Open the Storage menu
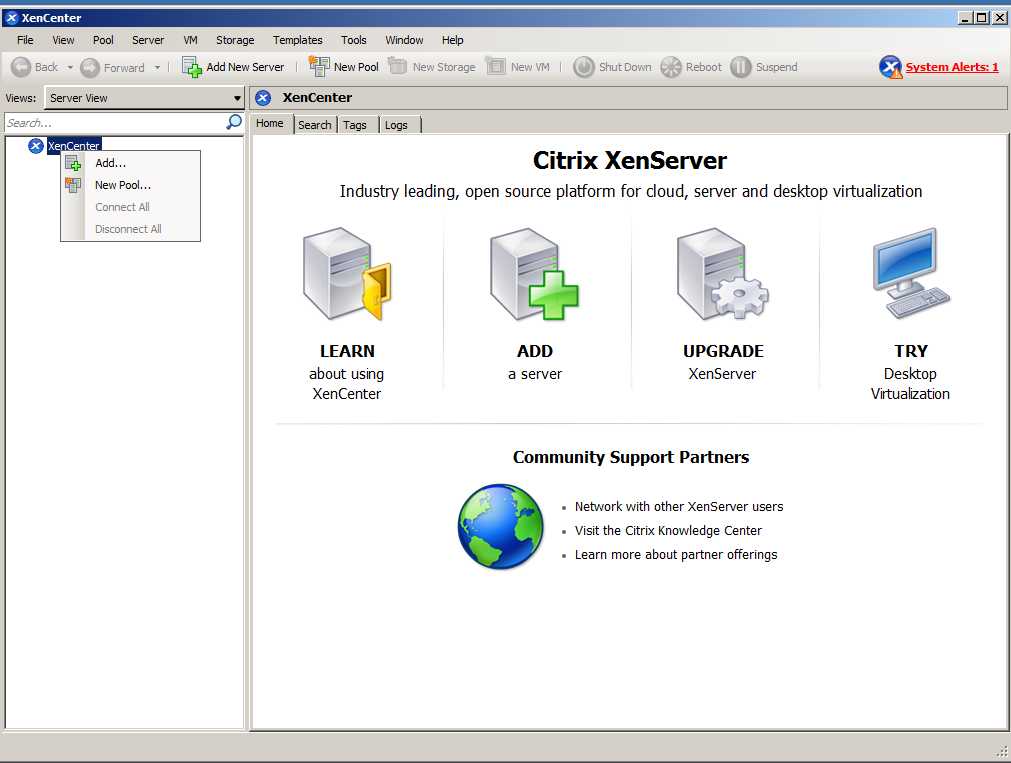 pyautogui.click(x=234, y=40)
